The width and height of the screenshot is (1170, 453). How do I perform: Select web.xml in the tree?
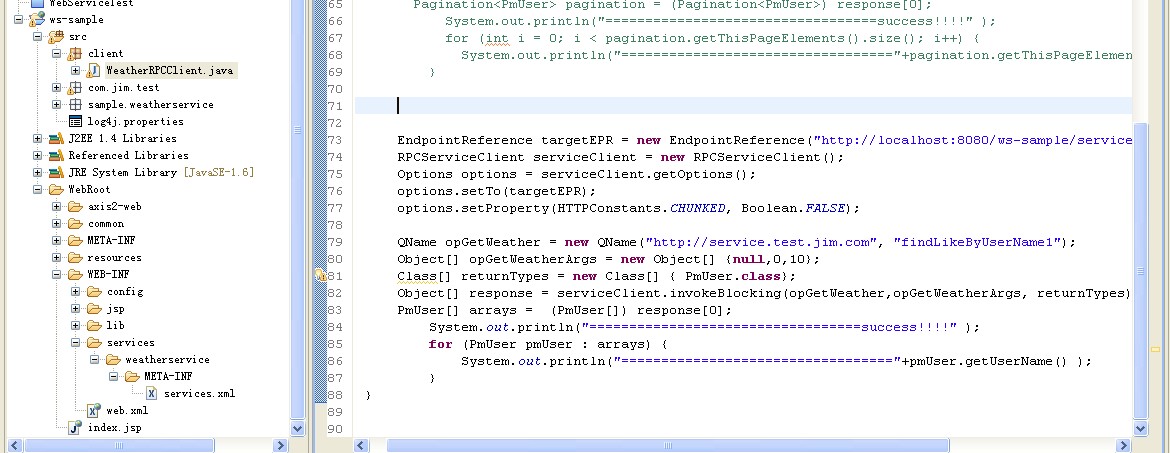coord(127,410)
